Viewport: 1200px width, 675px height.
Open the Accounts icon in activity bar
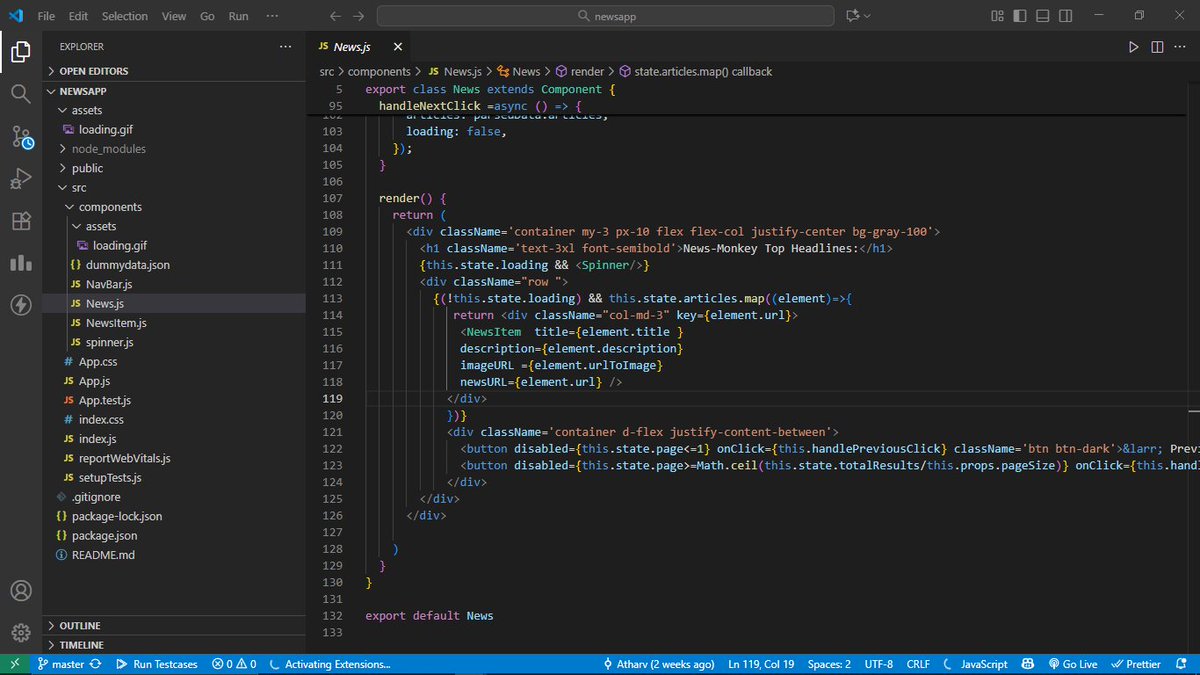click(x=21, y=590)
